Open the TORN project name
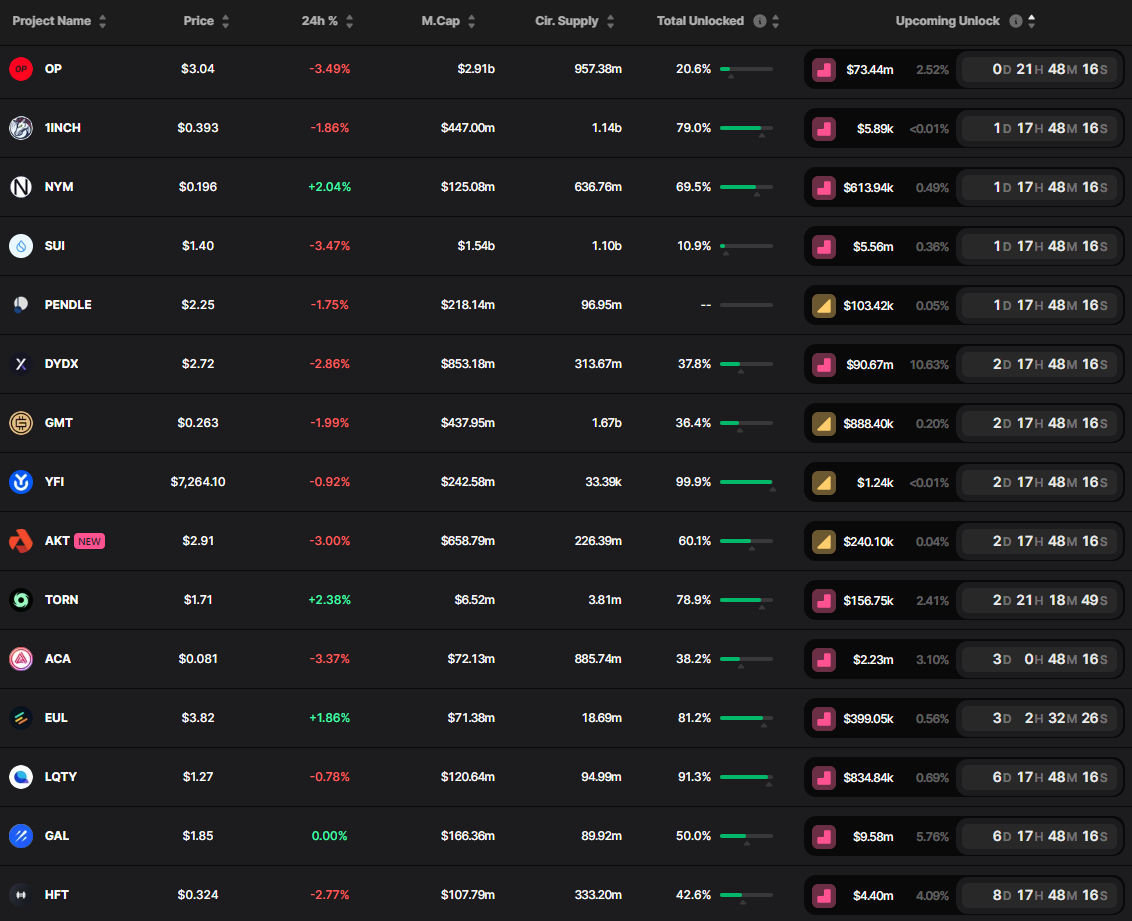 point(61,600)
